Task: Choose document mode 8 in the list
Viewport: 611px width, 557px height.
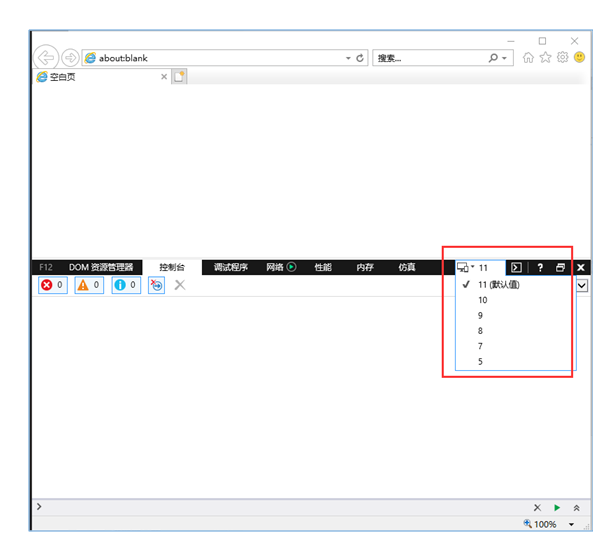Action: [481, 331]
